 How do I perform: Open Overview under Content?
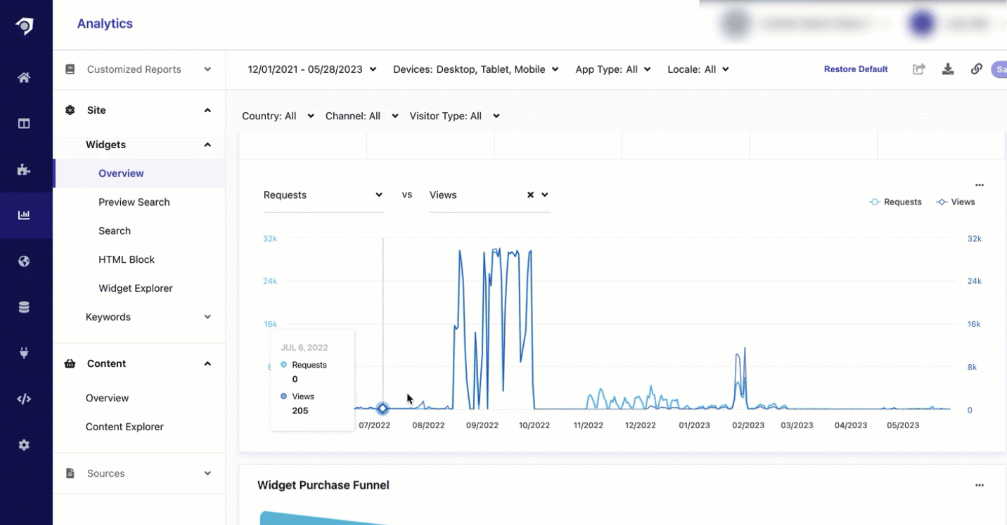107,398
